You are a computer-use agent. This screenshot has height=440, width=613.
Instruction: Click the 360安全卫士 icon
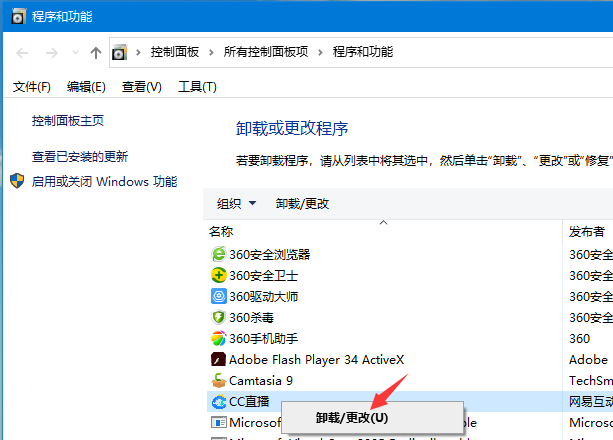pos(219,275)
